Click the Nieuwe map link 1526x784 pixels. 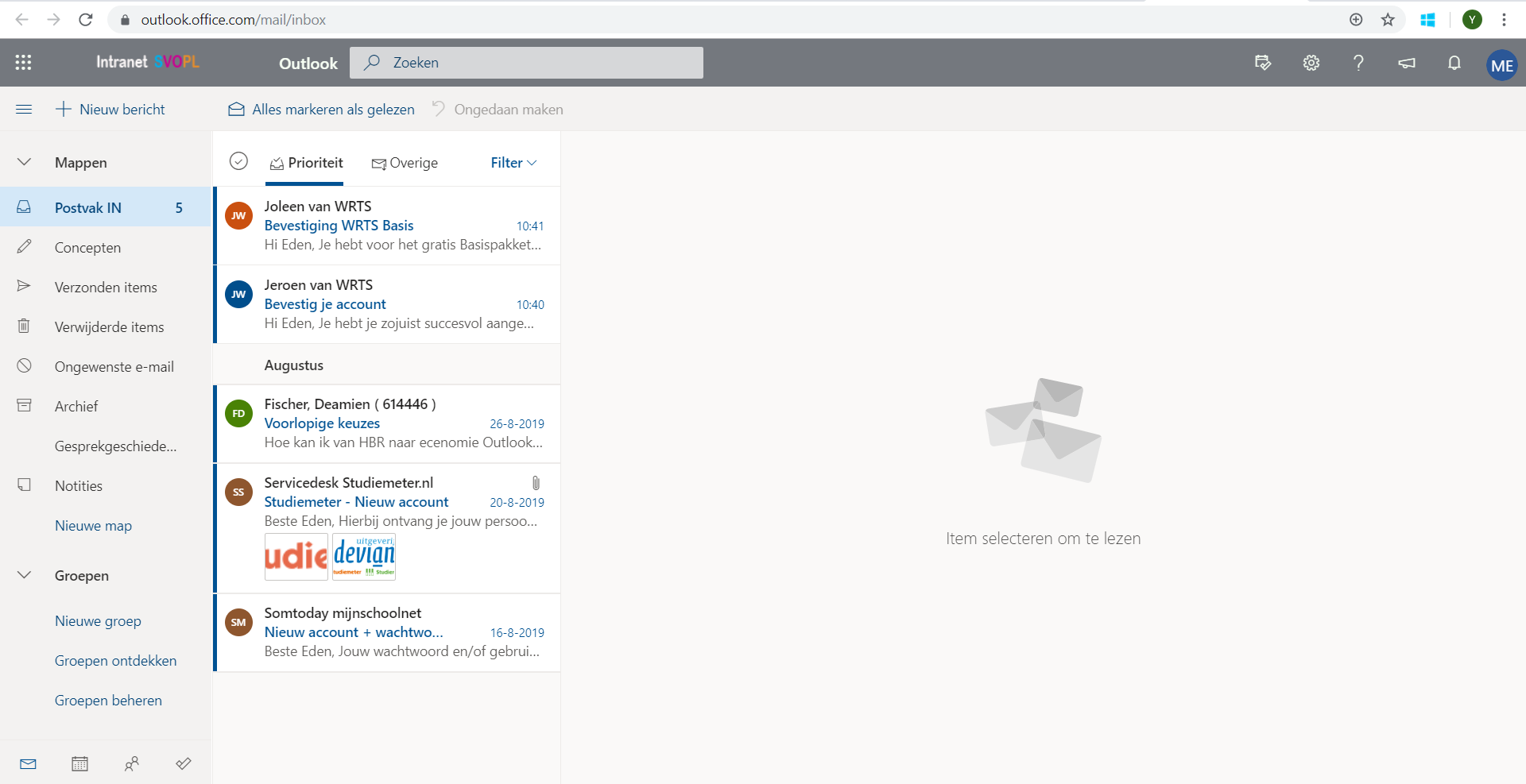[93, 525]
